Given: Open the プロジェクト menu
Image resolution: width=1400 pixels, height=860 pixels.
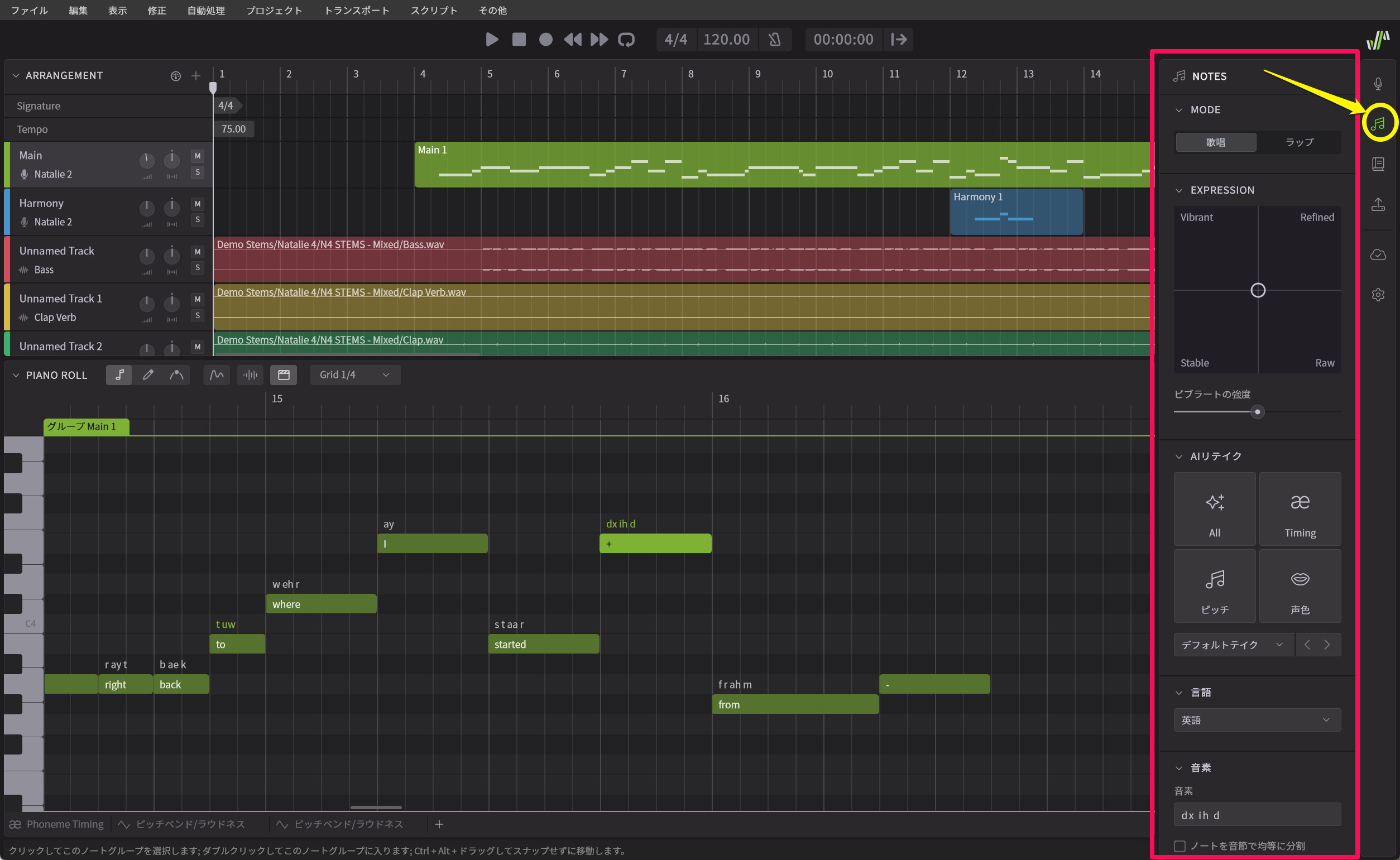Looking at the screenshot, I should point(274,10).
